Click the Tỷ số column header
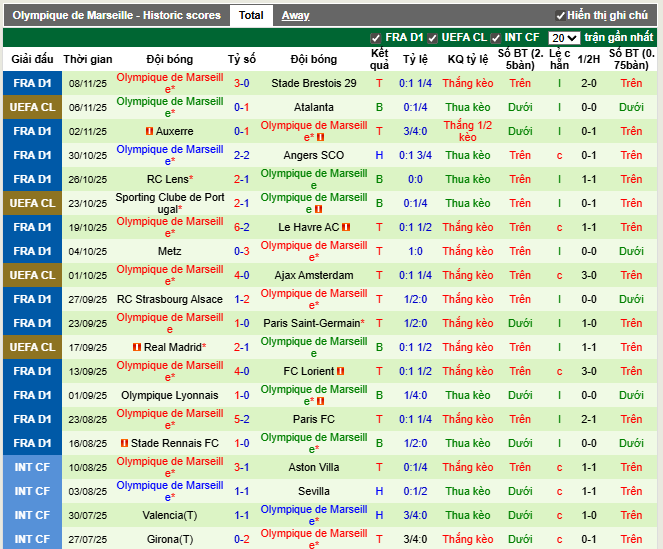Image resolution: width=663 pixels, height=549 pixels. pos(241,59)
